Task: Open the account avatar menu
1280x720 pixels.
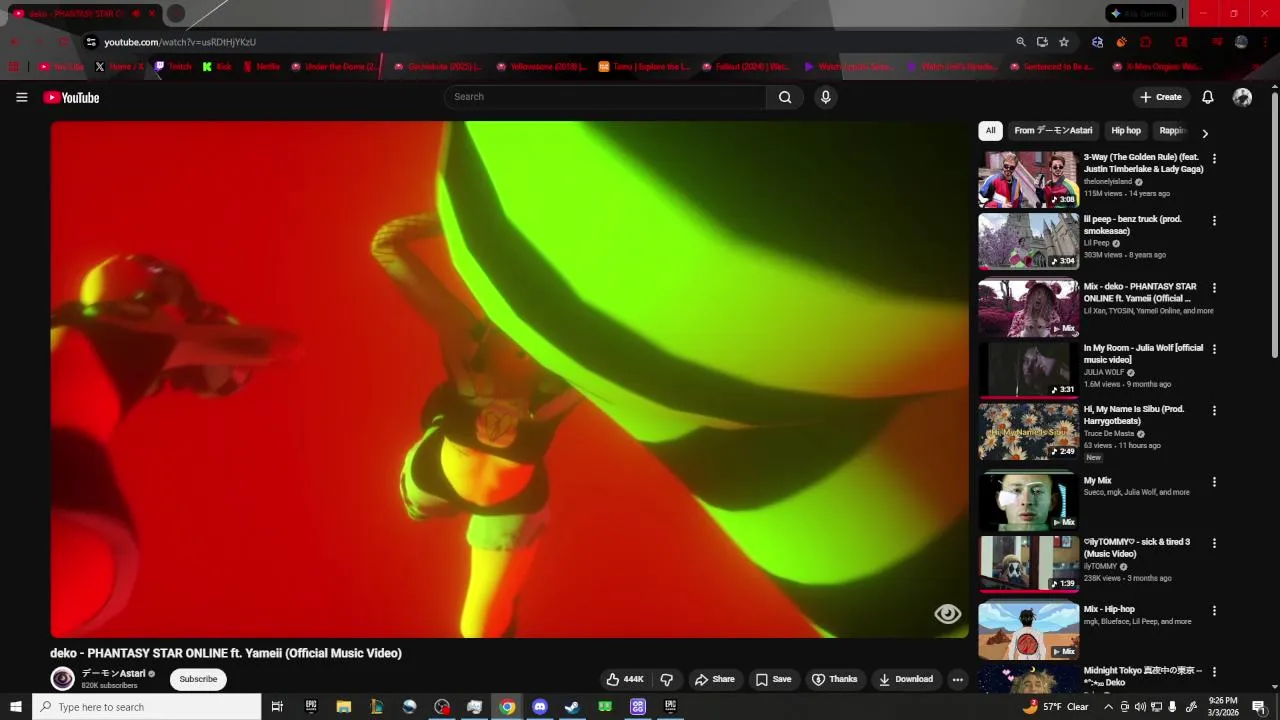Action: coord(1242,97)
